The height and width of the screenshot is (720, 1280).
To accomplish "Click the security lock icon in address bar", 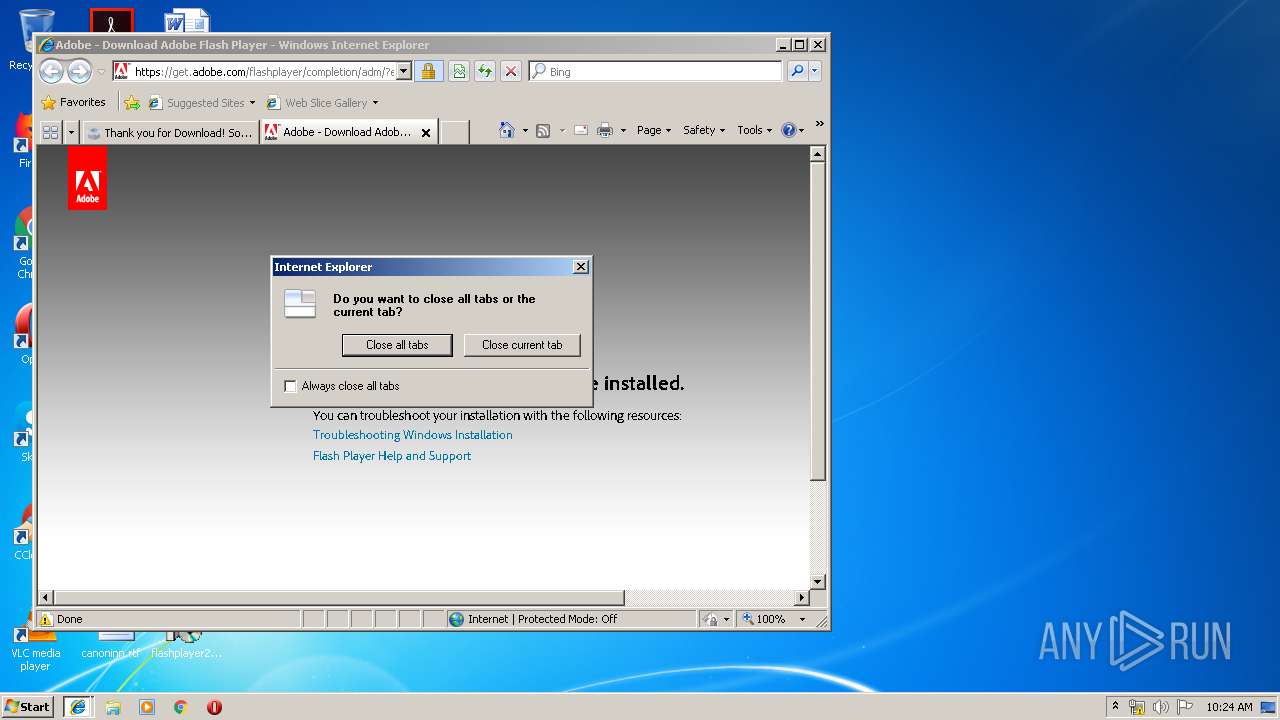I will 428,71.
